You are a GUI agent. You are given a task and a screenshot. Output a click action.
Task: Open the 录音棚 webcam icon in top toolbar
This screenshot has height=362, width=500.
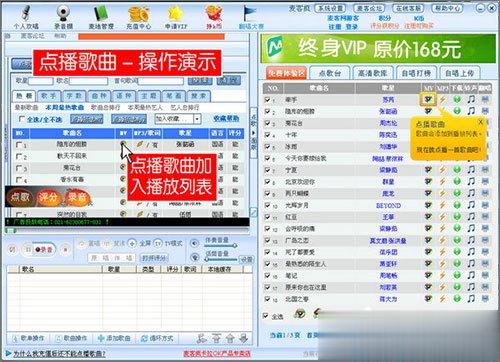coord(63,13)
